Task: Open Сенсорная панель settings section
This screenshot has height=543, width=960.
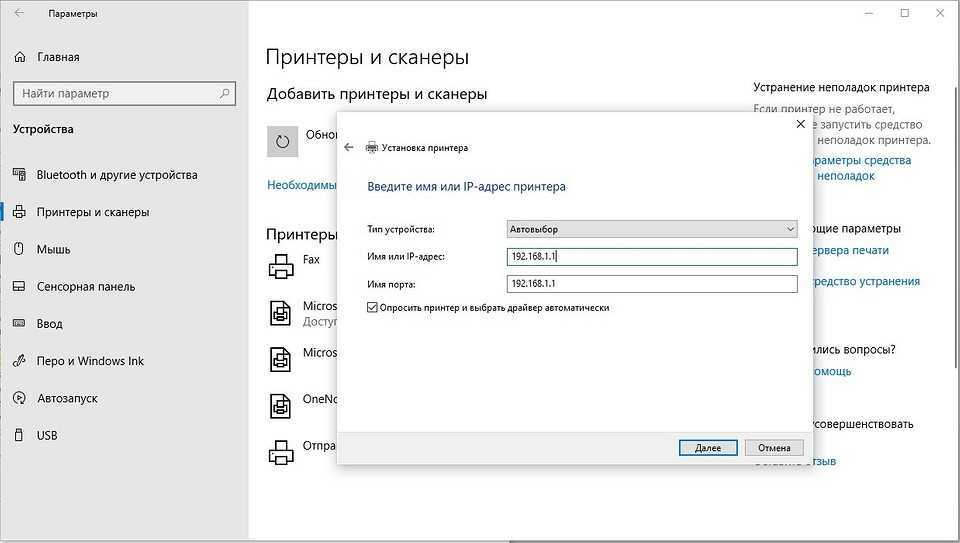Action: [86, 286]
